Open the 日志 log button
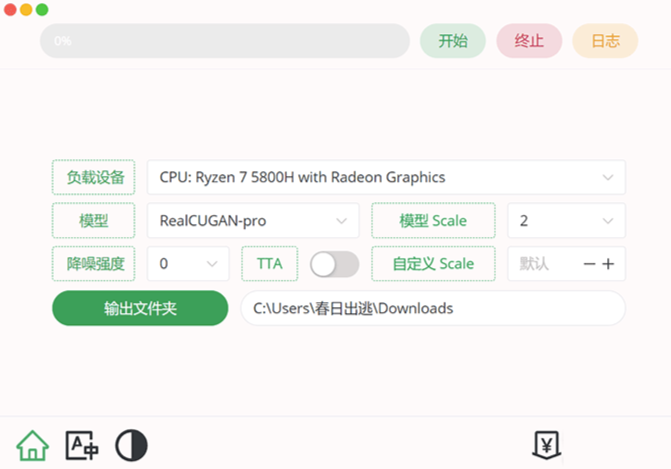This screenshot has width=671, height=469. point(605,41)
